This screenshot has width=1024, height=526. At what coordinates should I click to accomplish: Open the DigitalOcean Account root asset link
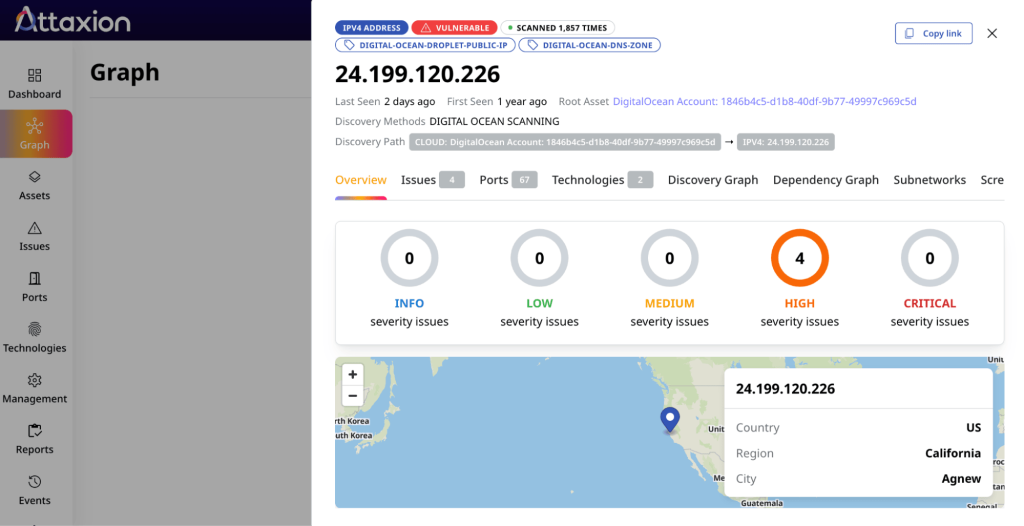(x=764, y=101)
